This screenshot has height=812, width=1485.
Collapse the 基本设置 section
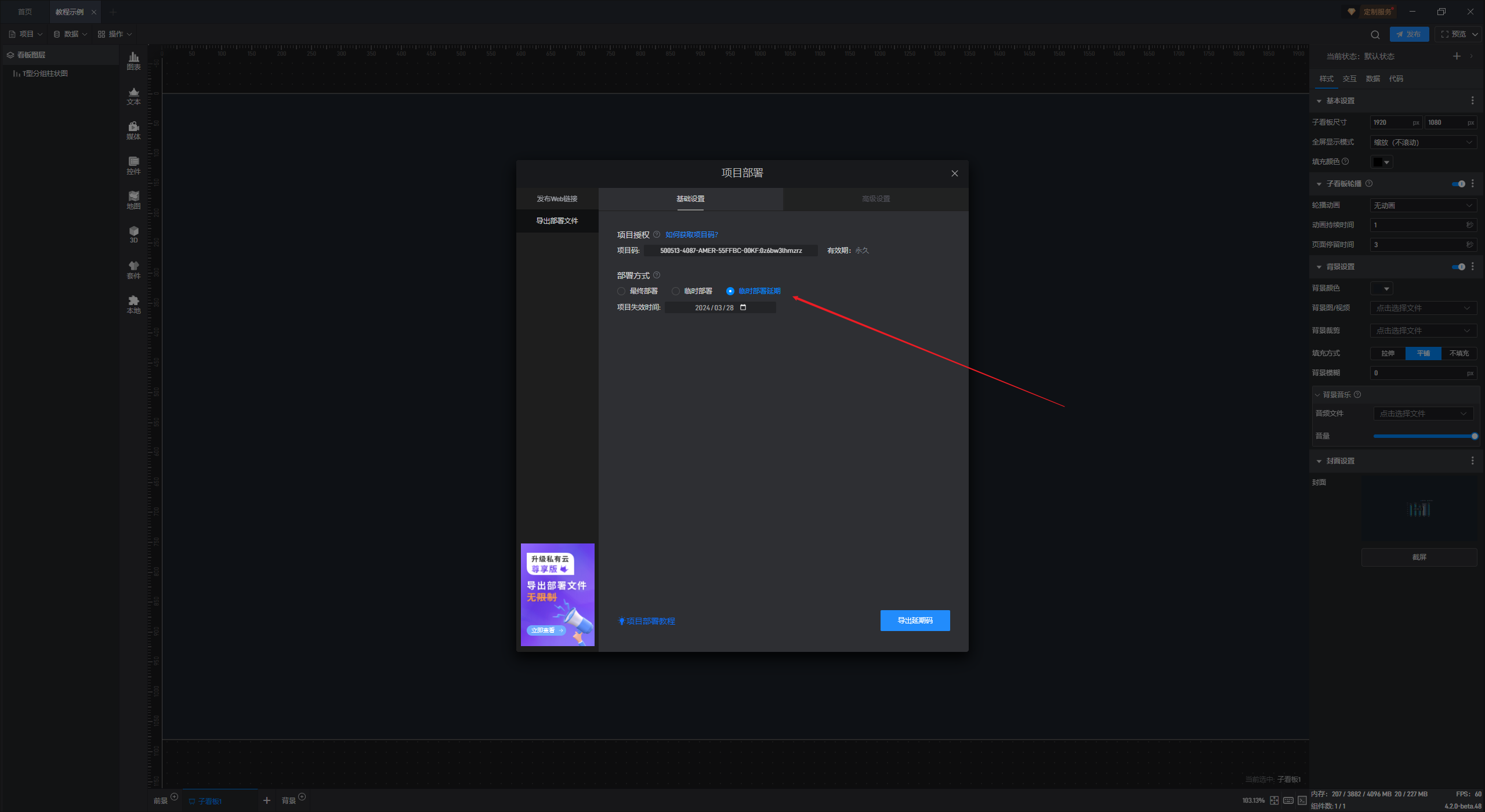click(1319, 101)
